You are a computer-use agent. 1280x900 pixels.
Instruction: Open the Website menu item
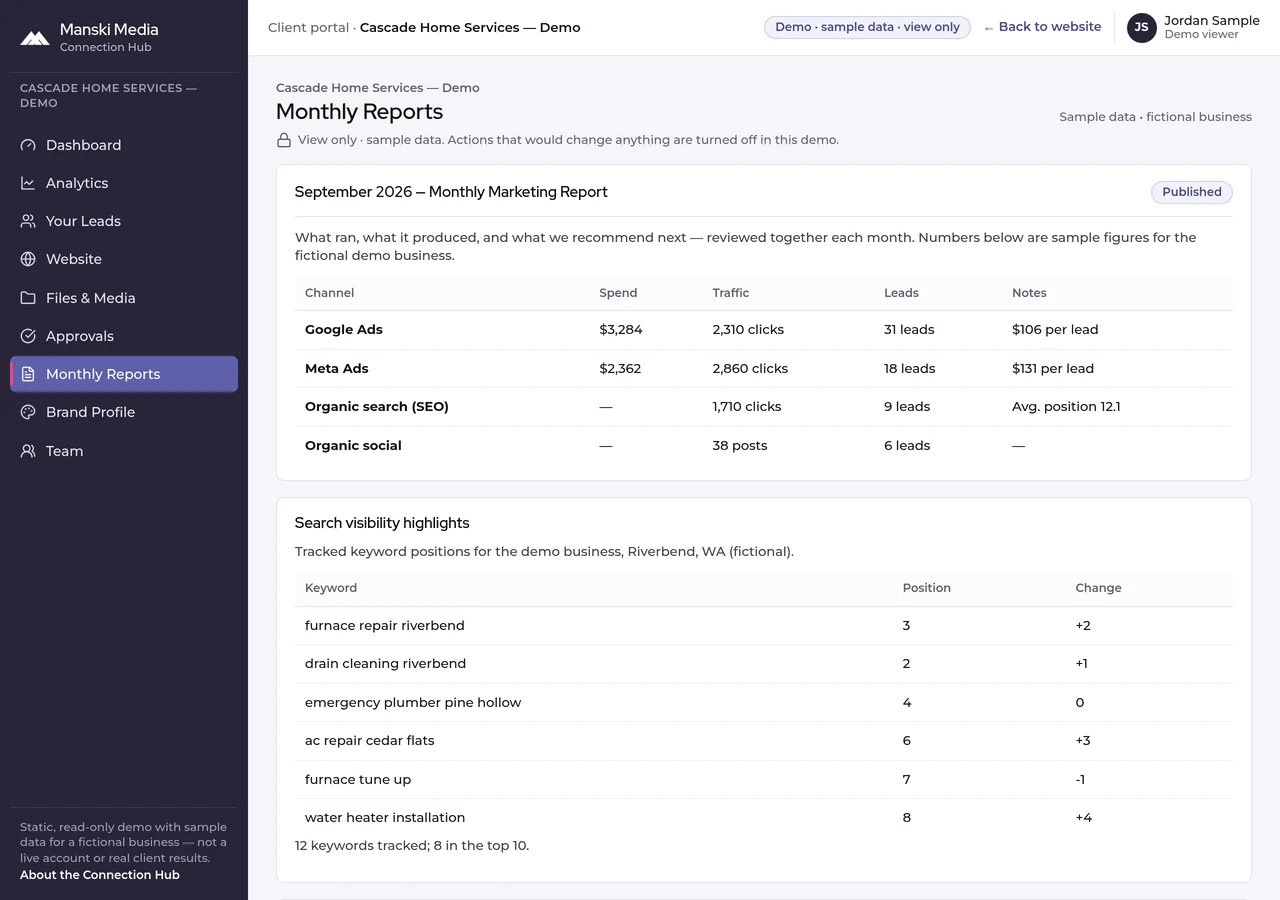click(124, 259)
